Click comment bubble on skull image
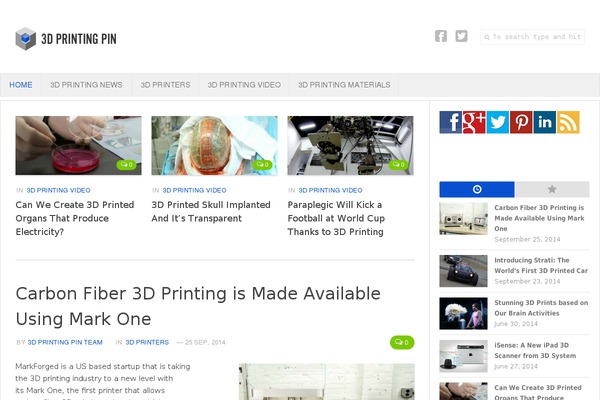The width and height of the screenshot is (600, 400). click(x=262, y=165)
